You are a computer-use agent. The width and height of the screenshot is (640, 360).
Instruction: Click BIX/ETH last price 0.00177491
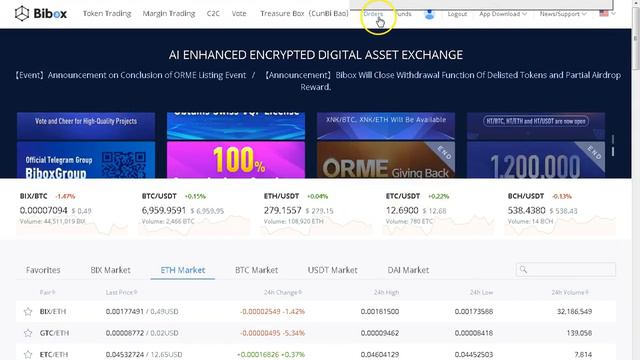(124, 311)
